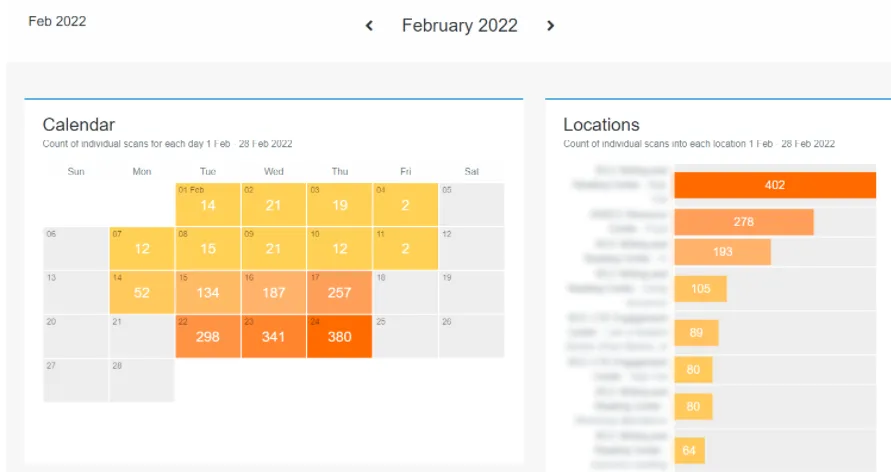Select 24 Feb cell with 380 scans
This screenshot has height=472, width=891.
tap(340, 336)
